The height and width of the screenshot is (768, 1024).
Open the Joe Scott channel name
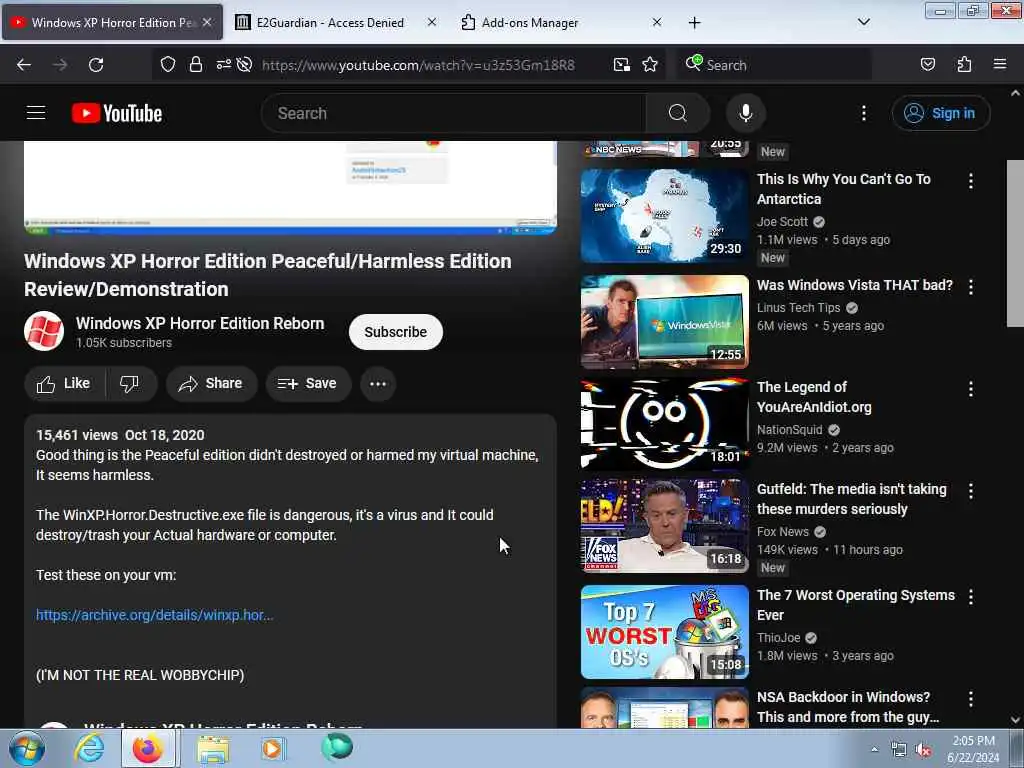click(782, 222)
